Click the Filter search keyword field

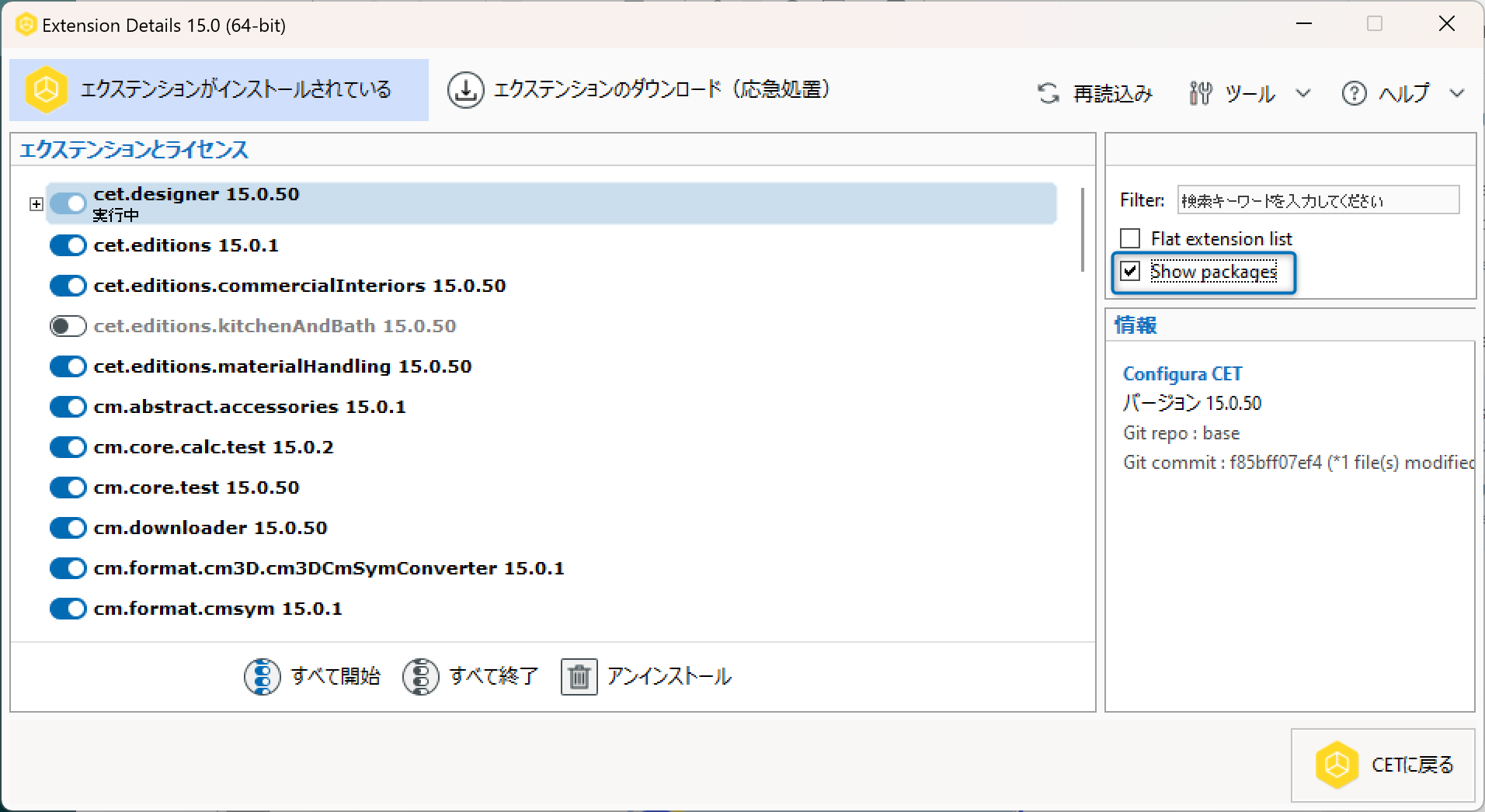pyautogui.click(x=1318, y=200)
